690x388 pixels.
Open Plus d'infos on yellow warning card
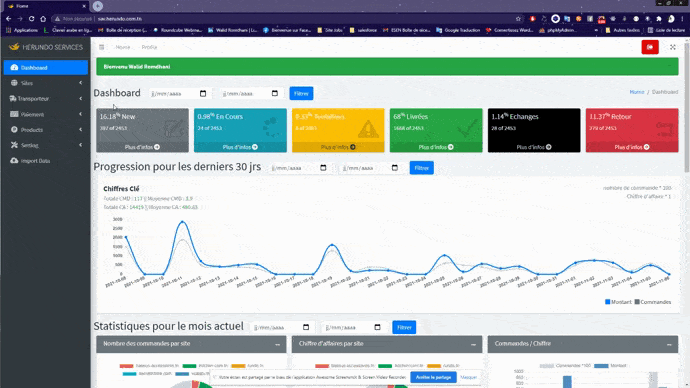tap(338, 147)
